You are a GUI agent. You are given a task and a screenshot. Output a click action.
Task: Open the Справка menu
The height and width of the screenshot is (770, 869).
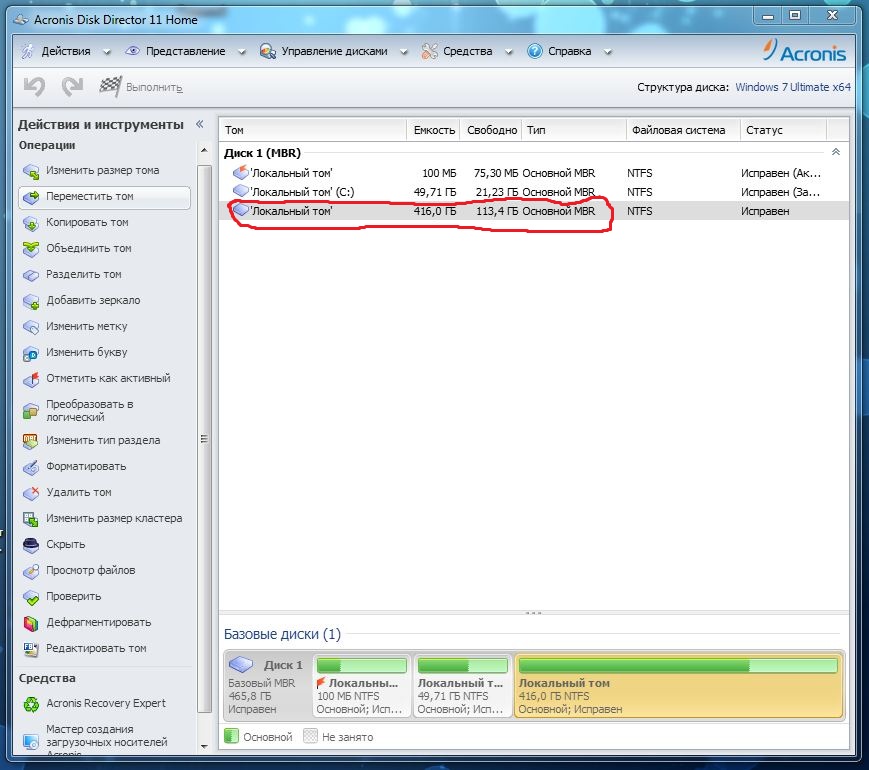[x=569, y=52]
